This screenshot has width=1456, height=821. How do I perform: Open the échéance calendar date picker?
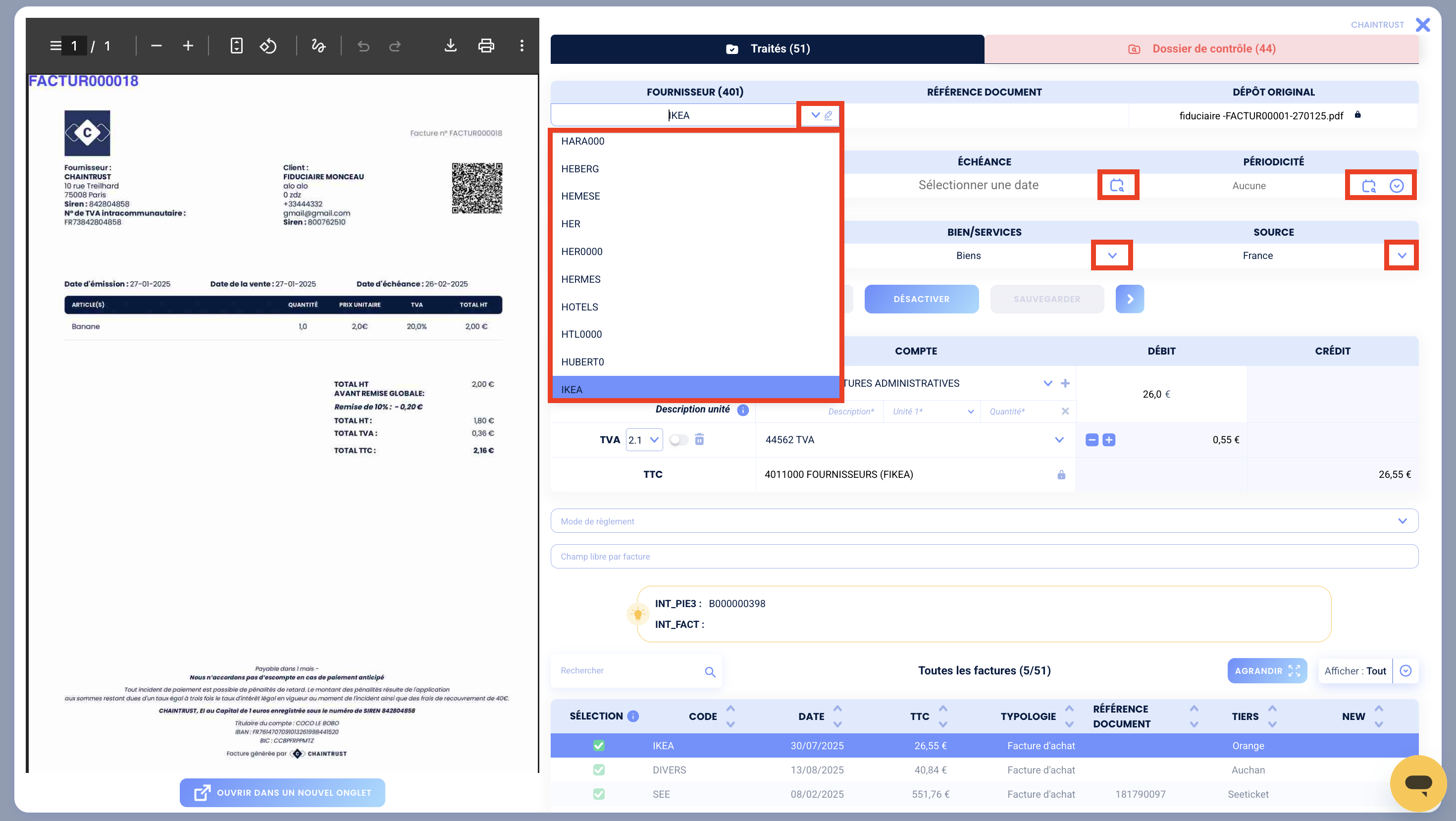point(1117,185)
